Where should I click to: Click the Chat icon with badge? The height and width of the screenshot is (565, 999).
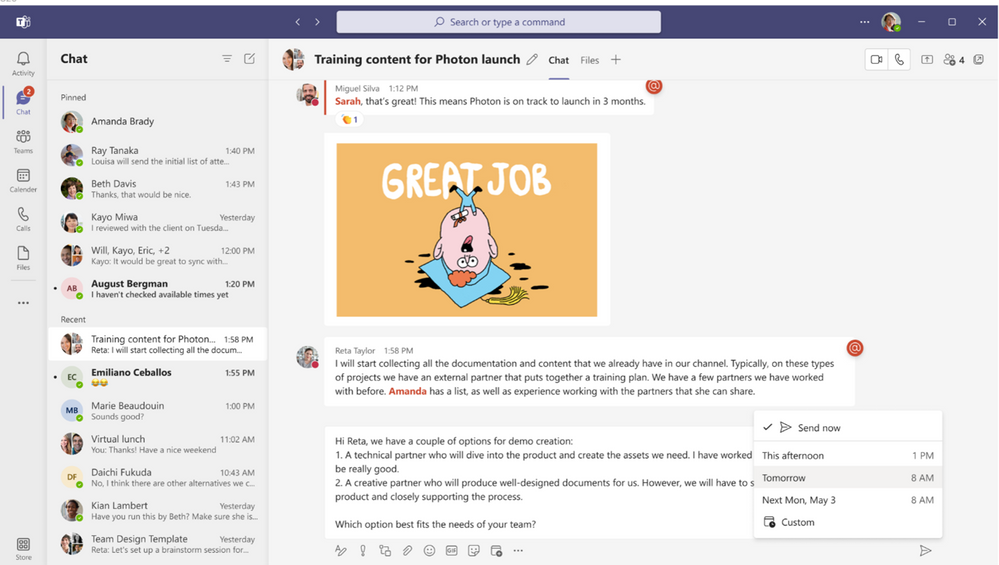[x=23, y=102]
